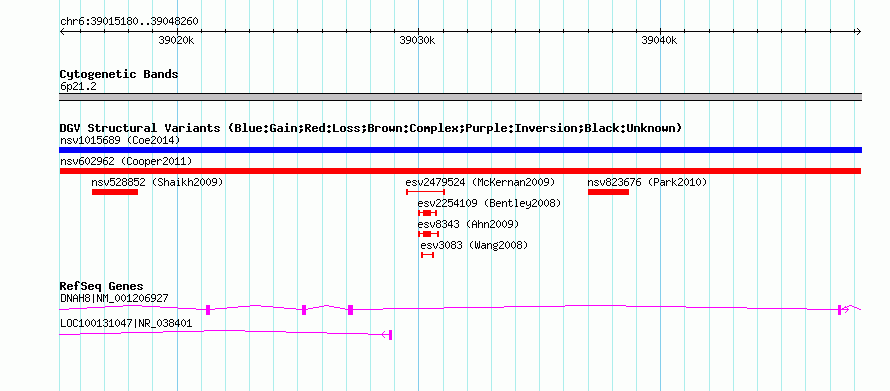Screen dimensions: 890x391
Task: Click the LOC100131047|NR_038401 gene label
Action: tap(126, 323)
